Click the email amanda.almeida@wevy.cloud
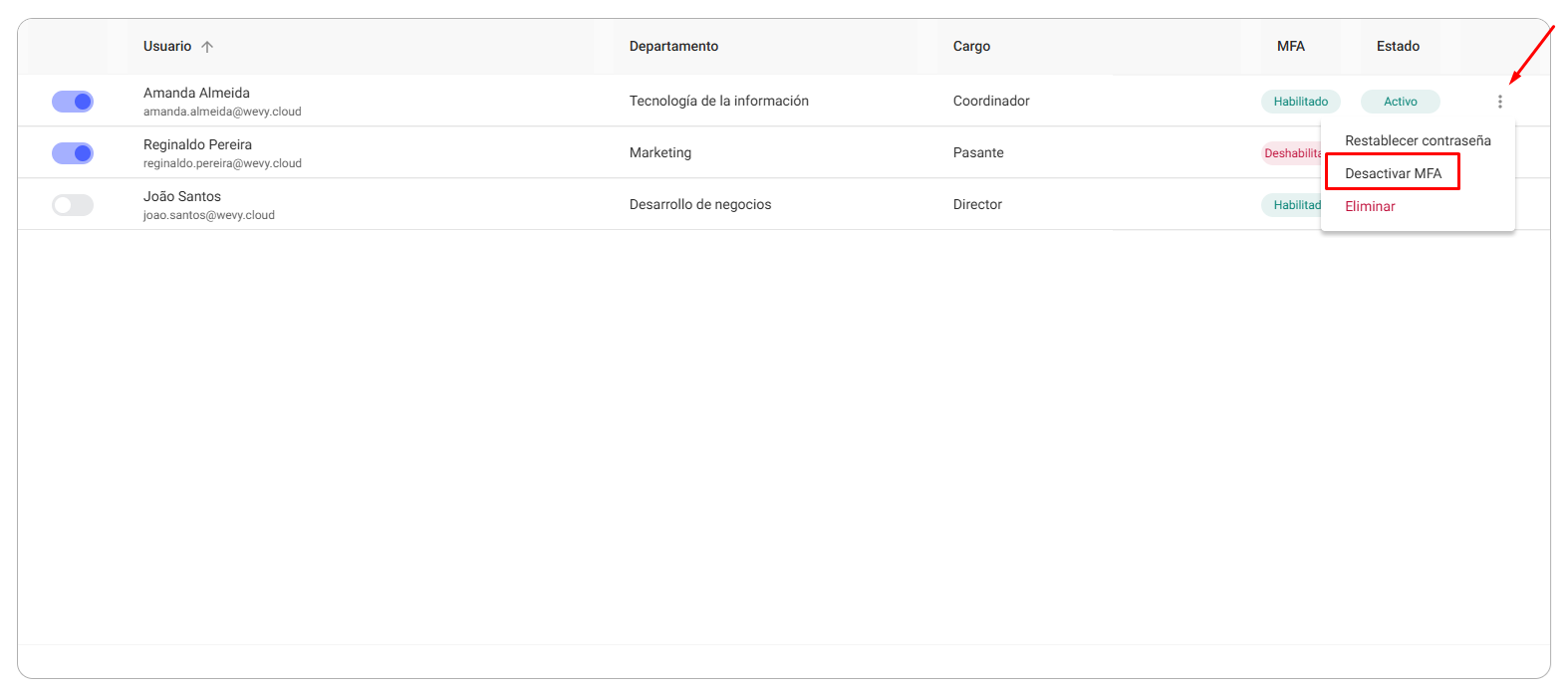This screenshot has width=1568, height=694. point(222,112)
